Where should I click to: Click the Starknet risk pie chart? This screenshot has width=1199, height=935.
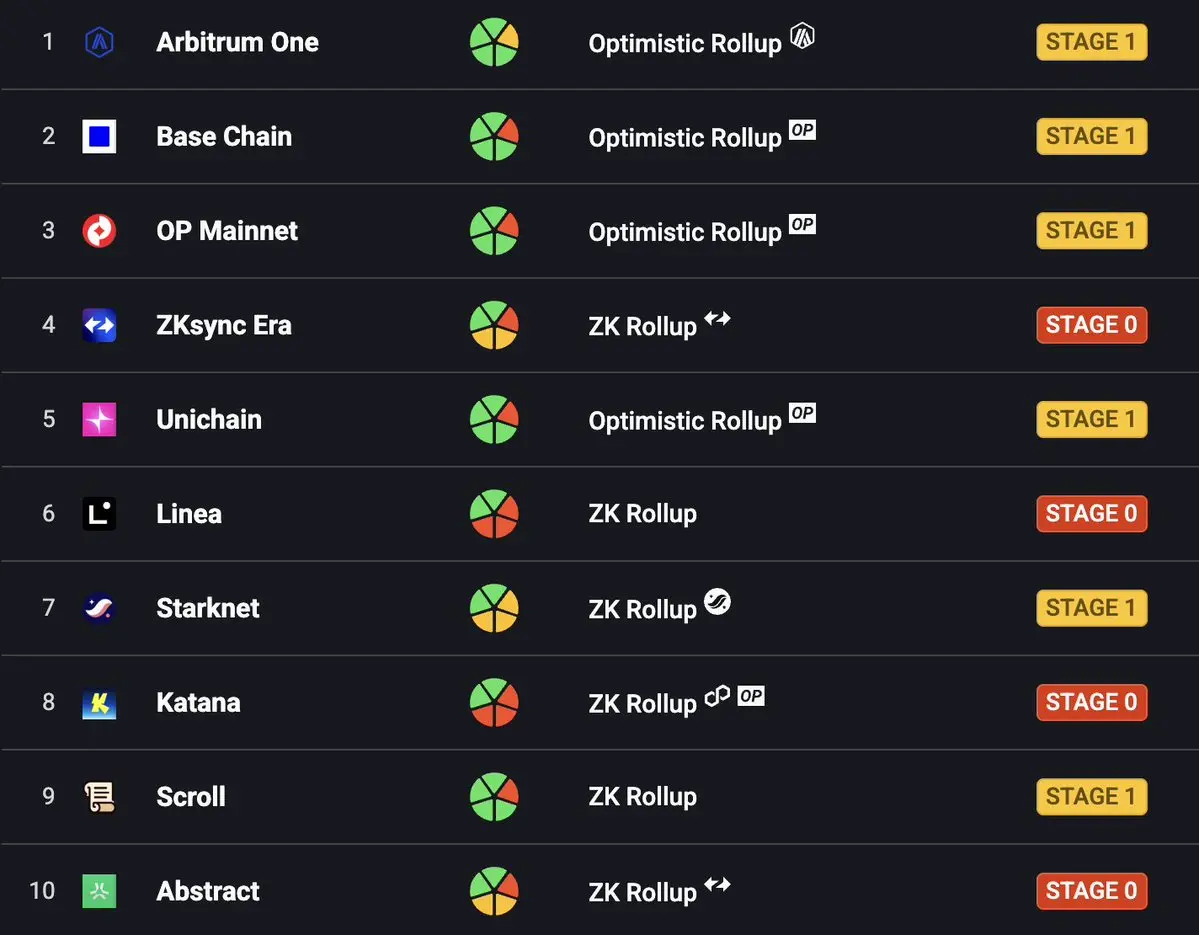494,608
